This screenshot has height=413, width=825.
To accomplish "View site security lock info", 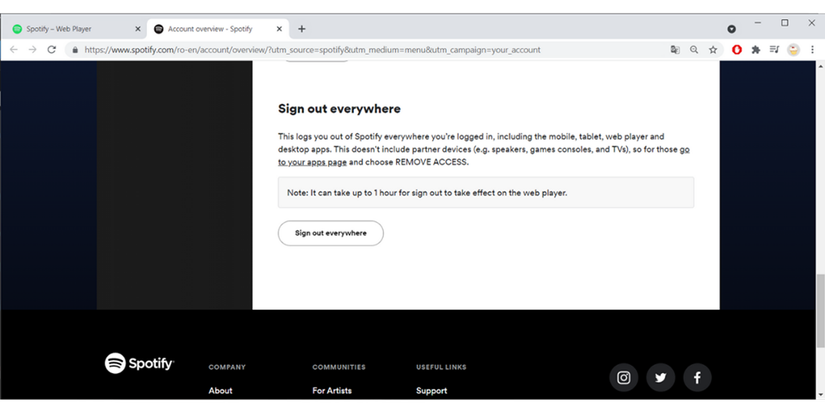I will pyautogui.click(x=75, y=50).
